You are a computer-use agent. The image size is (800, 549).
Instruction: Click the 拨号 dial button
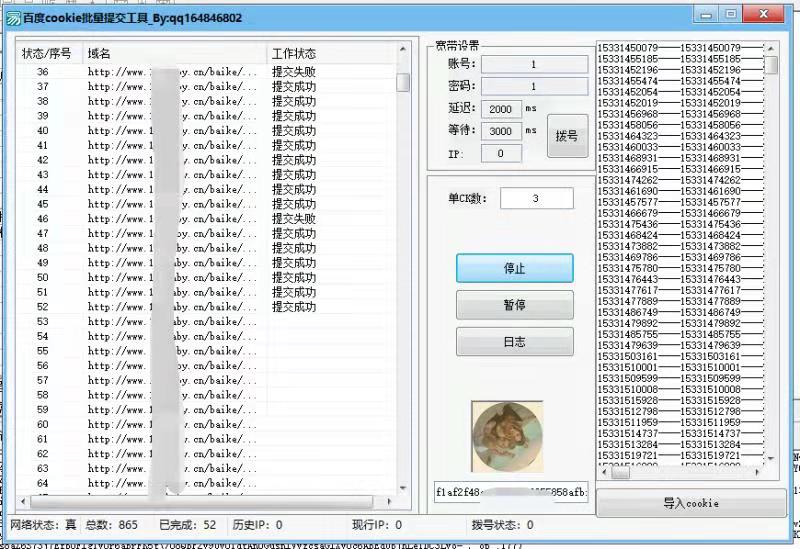point(567,136)
